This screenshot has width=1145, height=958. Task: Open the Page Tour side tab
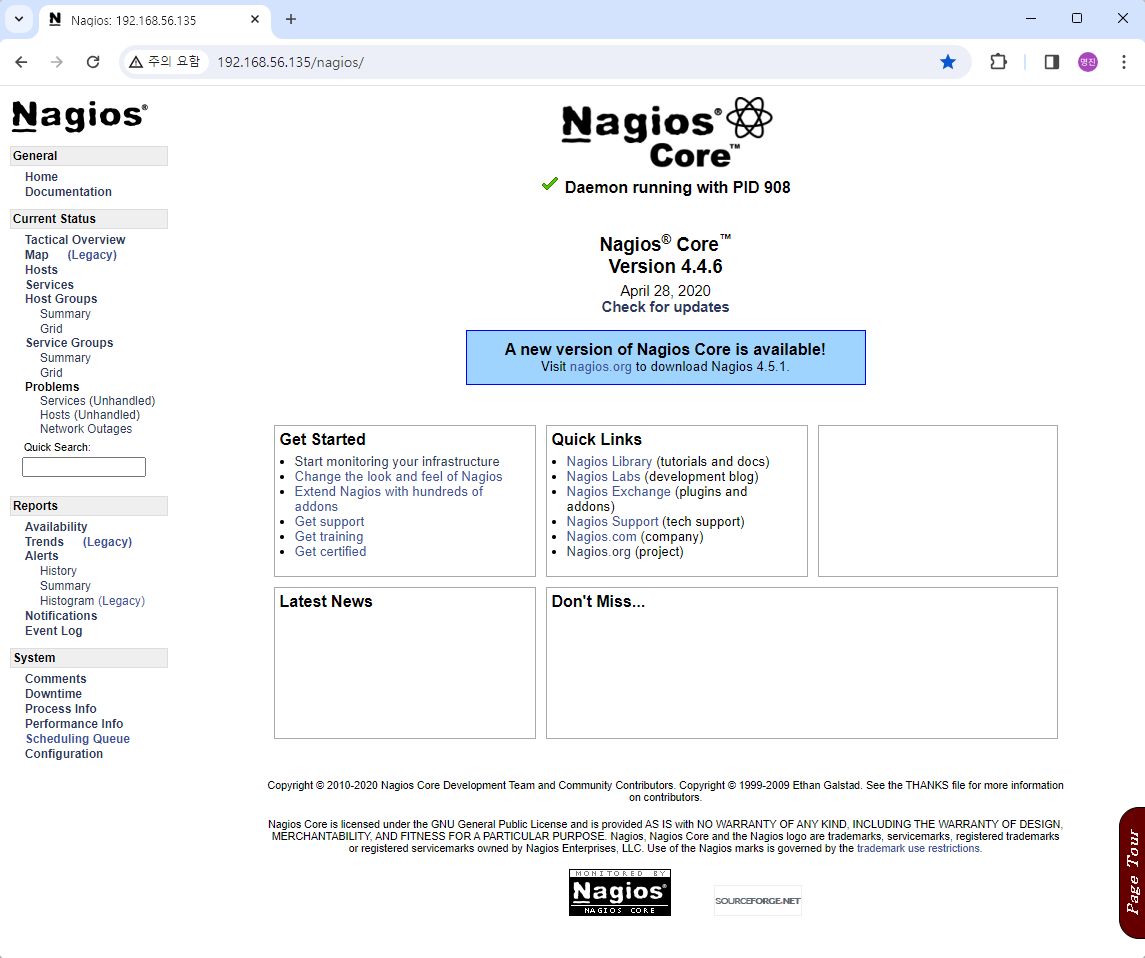point(1133,873)
